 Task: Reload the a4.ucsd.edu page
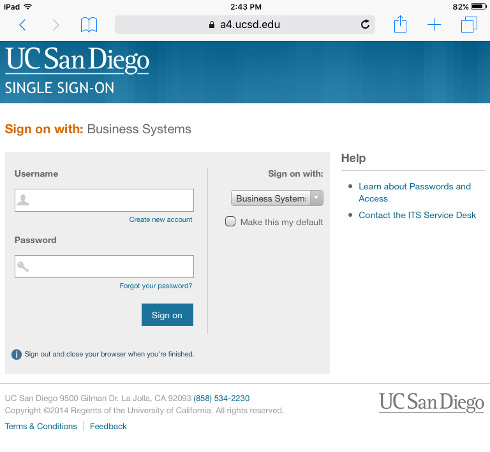click(365, 24)
